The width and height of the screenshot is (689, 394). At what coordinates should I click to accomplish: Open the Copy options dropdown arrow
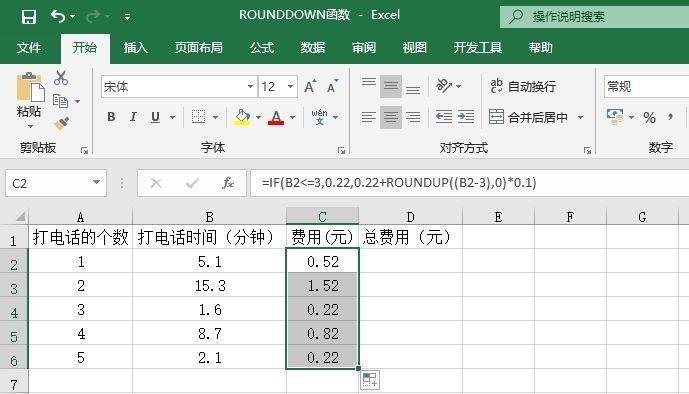pyautogui.click(x=77, y=101)
